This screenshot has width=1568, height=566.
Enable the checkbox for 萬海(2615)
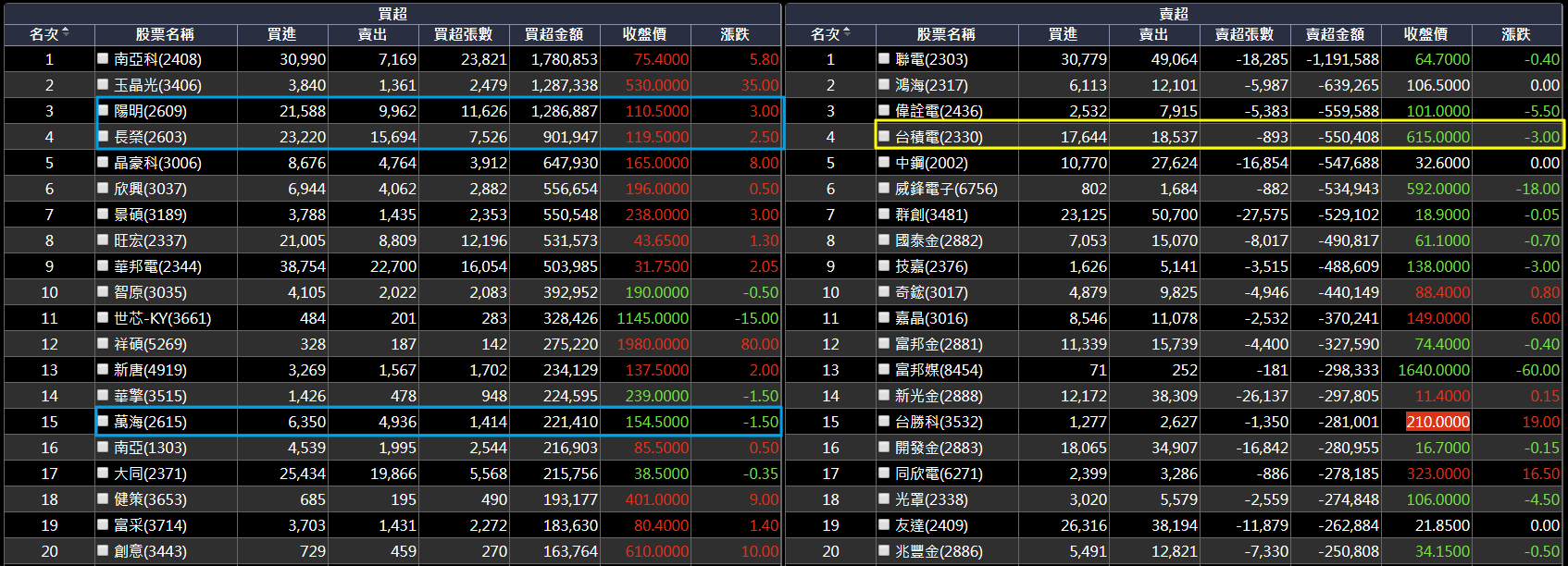point(104,421)
